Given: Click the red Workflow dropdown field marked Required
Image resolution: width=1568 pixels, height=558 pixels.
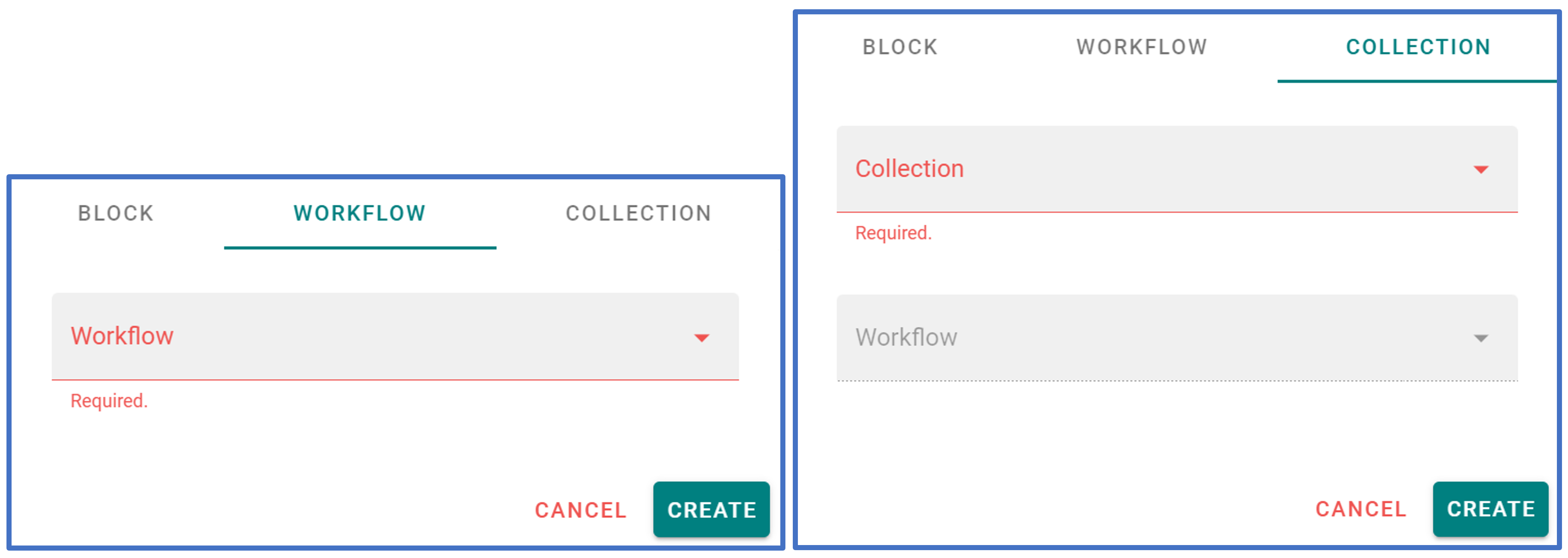Looking at the screenshot, I should click(395, 336).
